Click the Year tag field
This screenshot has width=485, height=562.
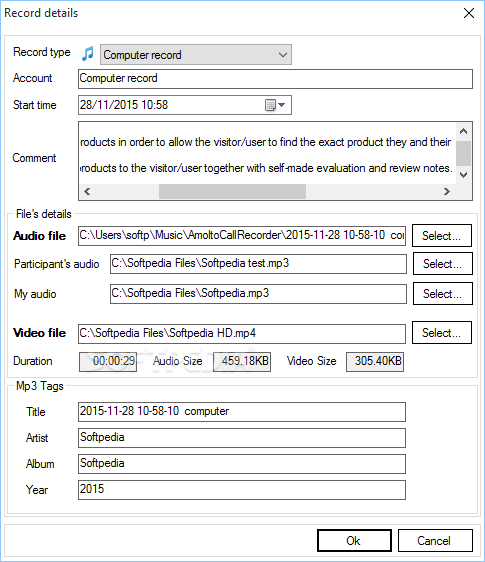pos(242,490)
